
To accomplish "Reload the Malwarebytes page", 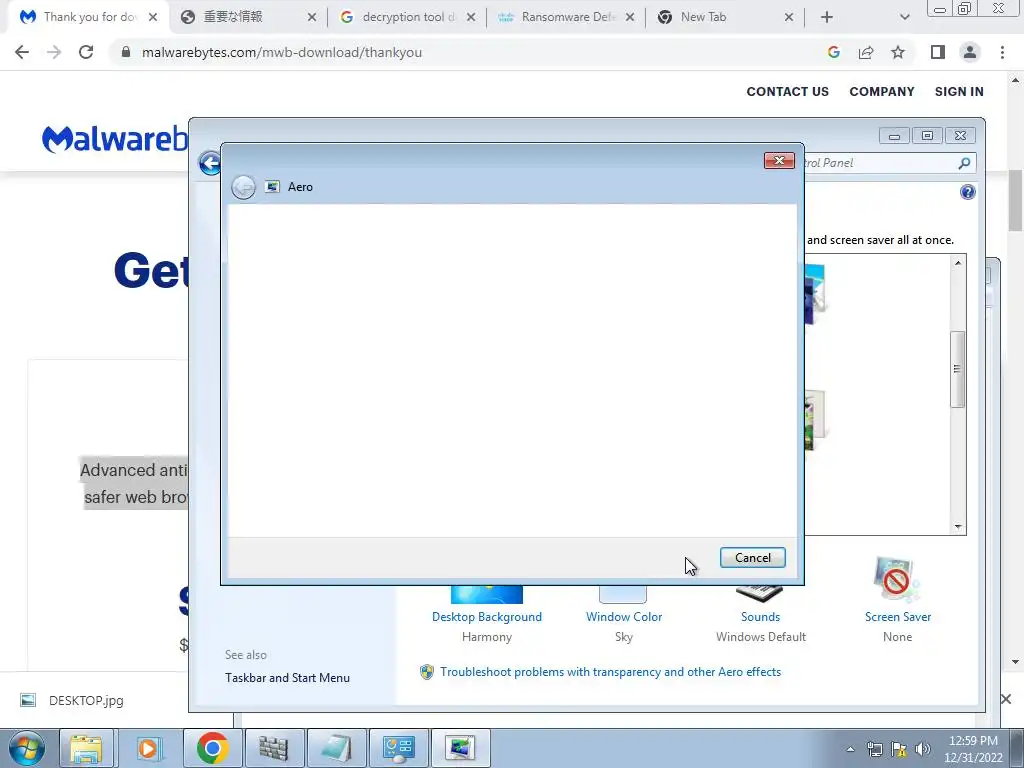I will point(86,52).
